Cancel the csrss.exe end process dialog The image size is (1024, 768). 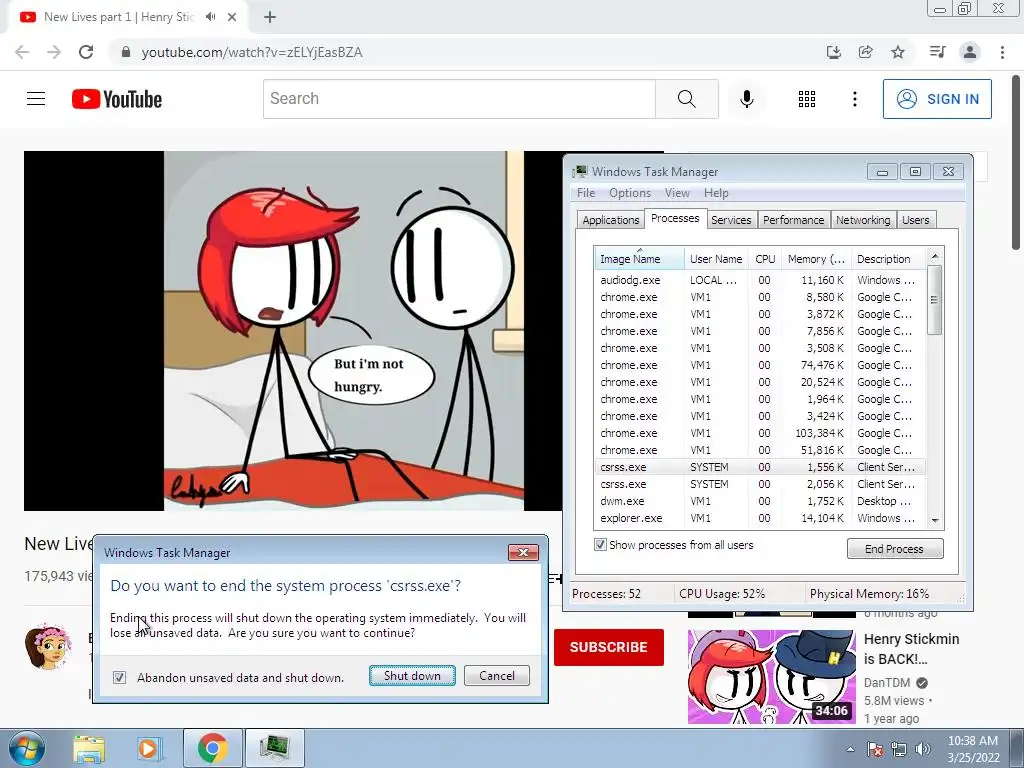(x=496, y=675)
